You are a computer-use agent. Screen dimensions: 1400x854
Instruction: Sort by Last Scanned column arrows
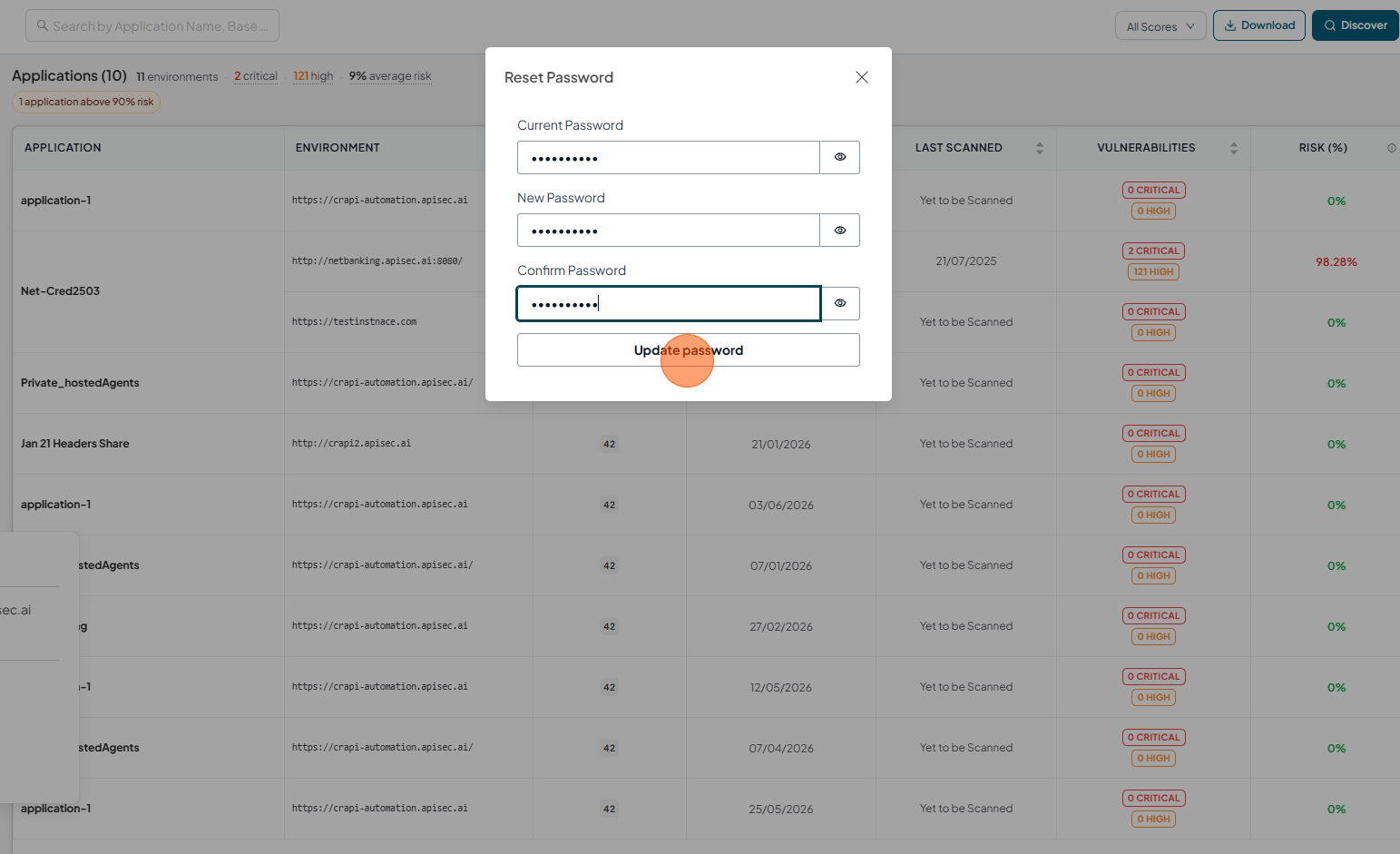click(x=1040, y=148)
